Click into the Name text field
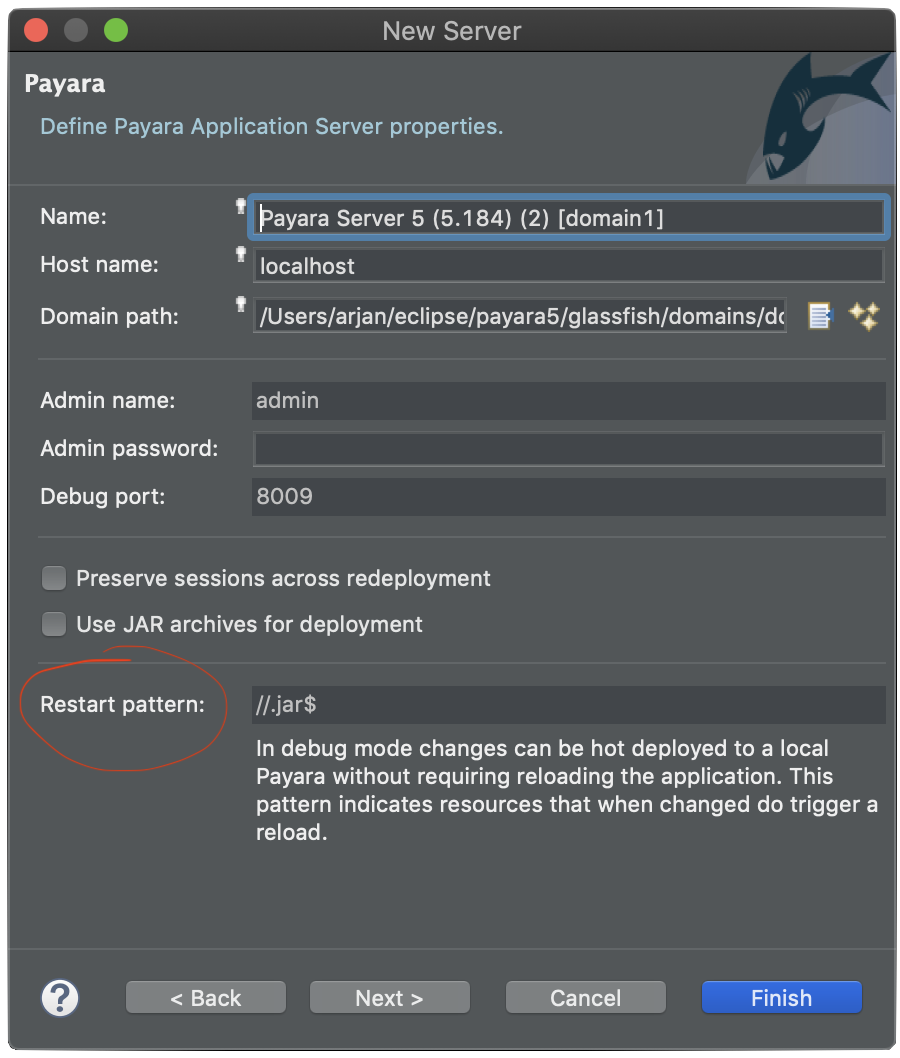This screenshot has width=900, height=1058. [x=568, y=217]
